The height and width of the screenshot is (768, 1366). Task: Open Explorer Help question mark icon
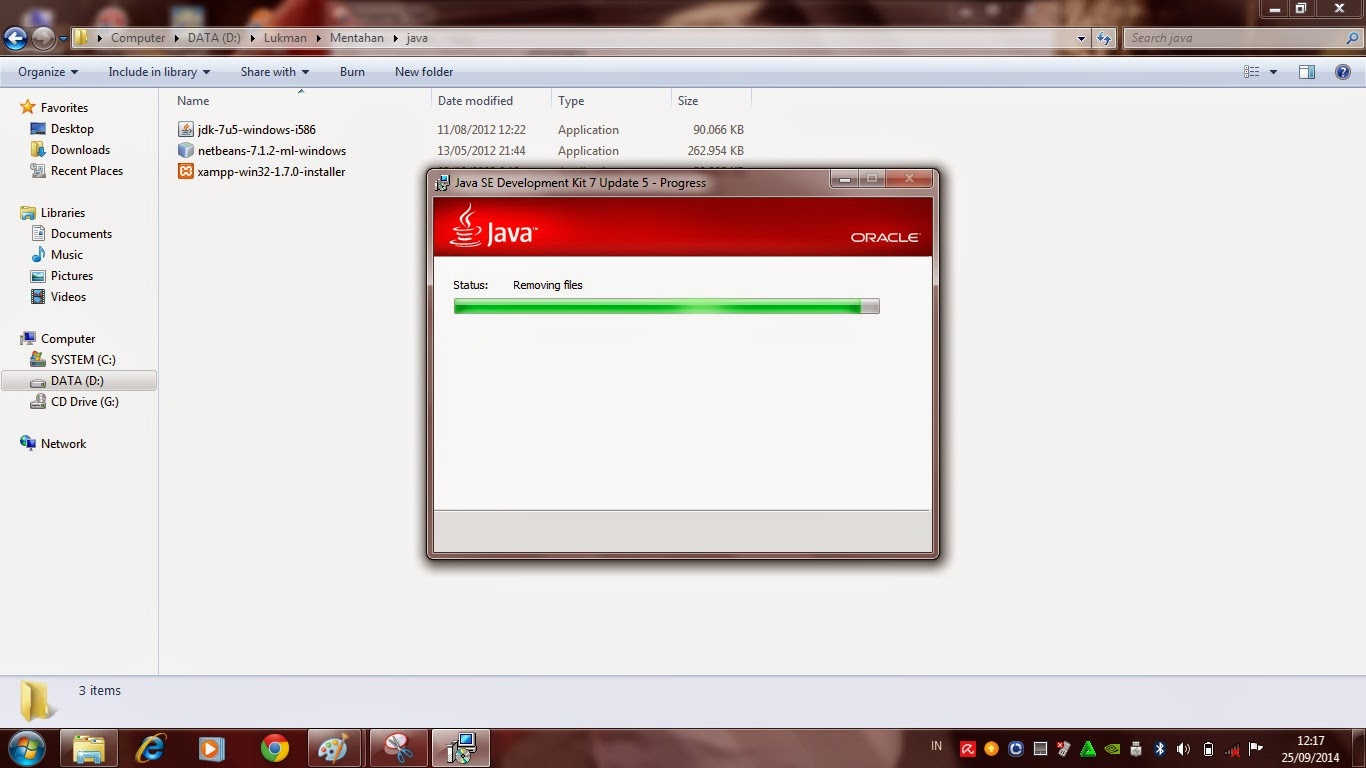pos(1343,72)
